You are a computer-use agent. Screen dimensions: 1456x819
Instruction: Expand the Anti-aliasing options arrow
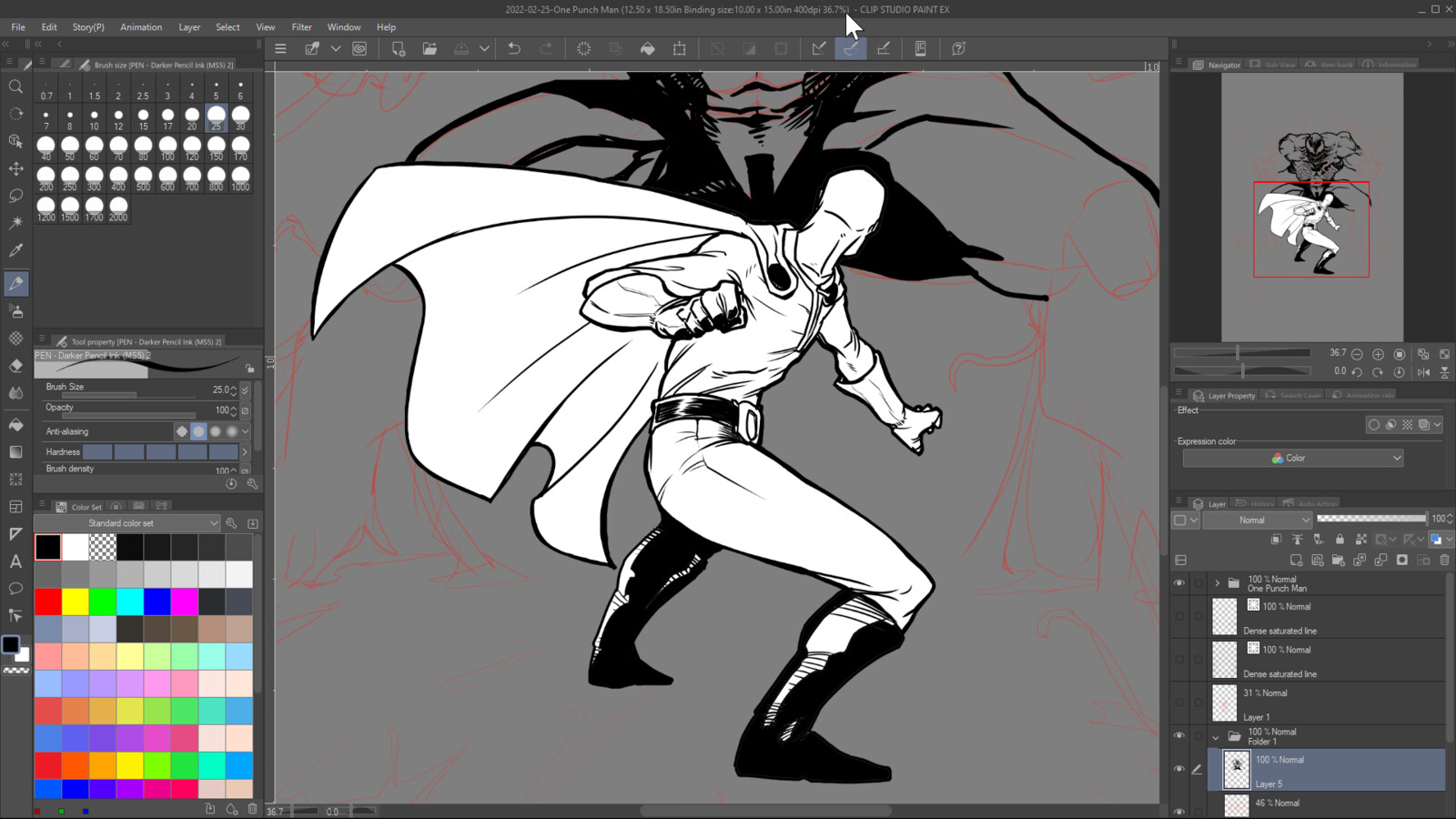[245, 431]
